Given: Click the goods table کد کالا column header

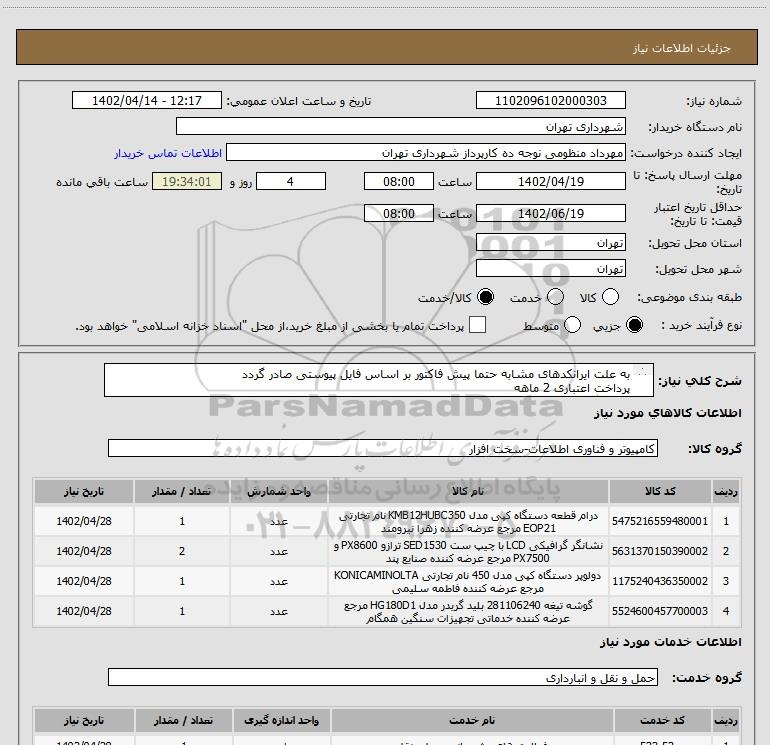Looking at the screenshot, I should coord(660,491).
